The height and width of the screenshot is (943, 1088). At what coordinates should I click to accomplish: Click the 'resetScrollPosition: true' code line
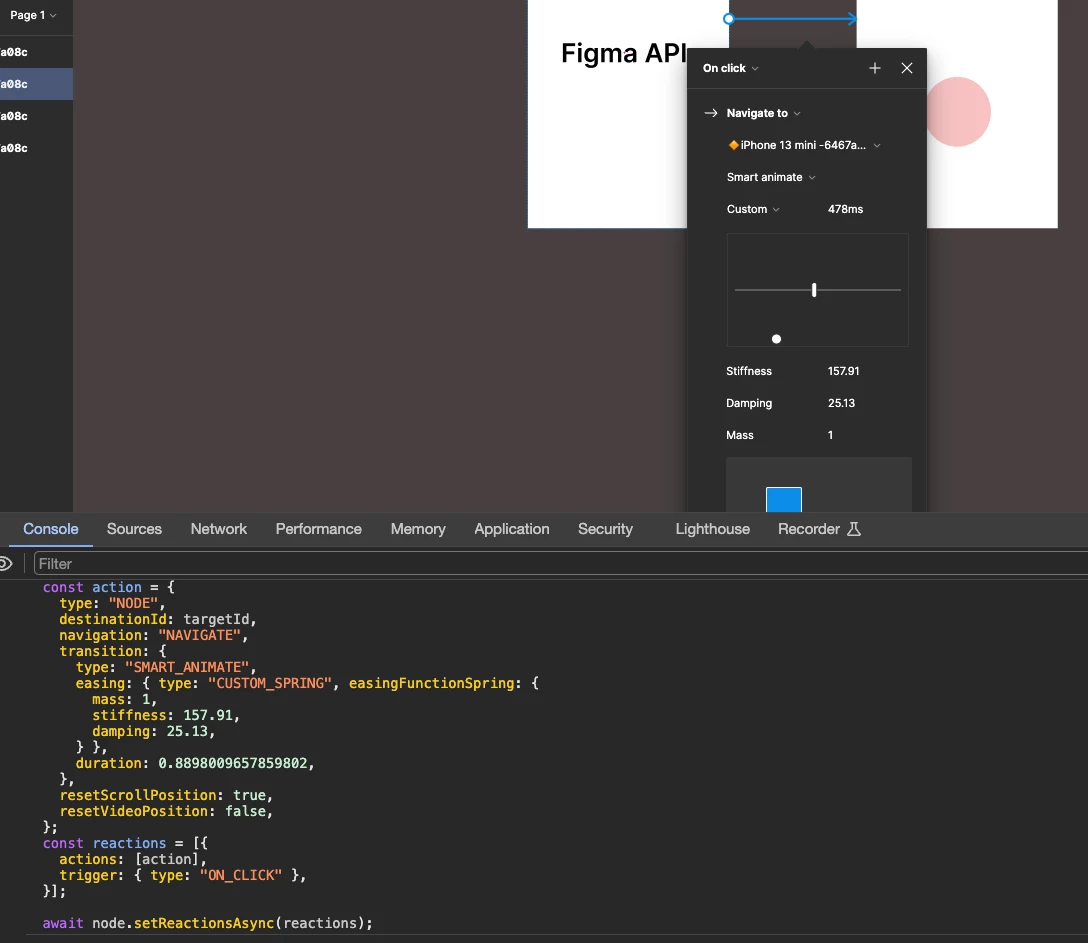[166, 795]
